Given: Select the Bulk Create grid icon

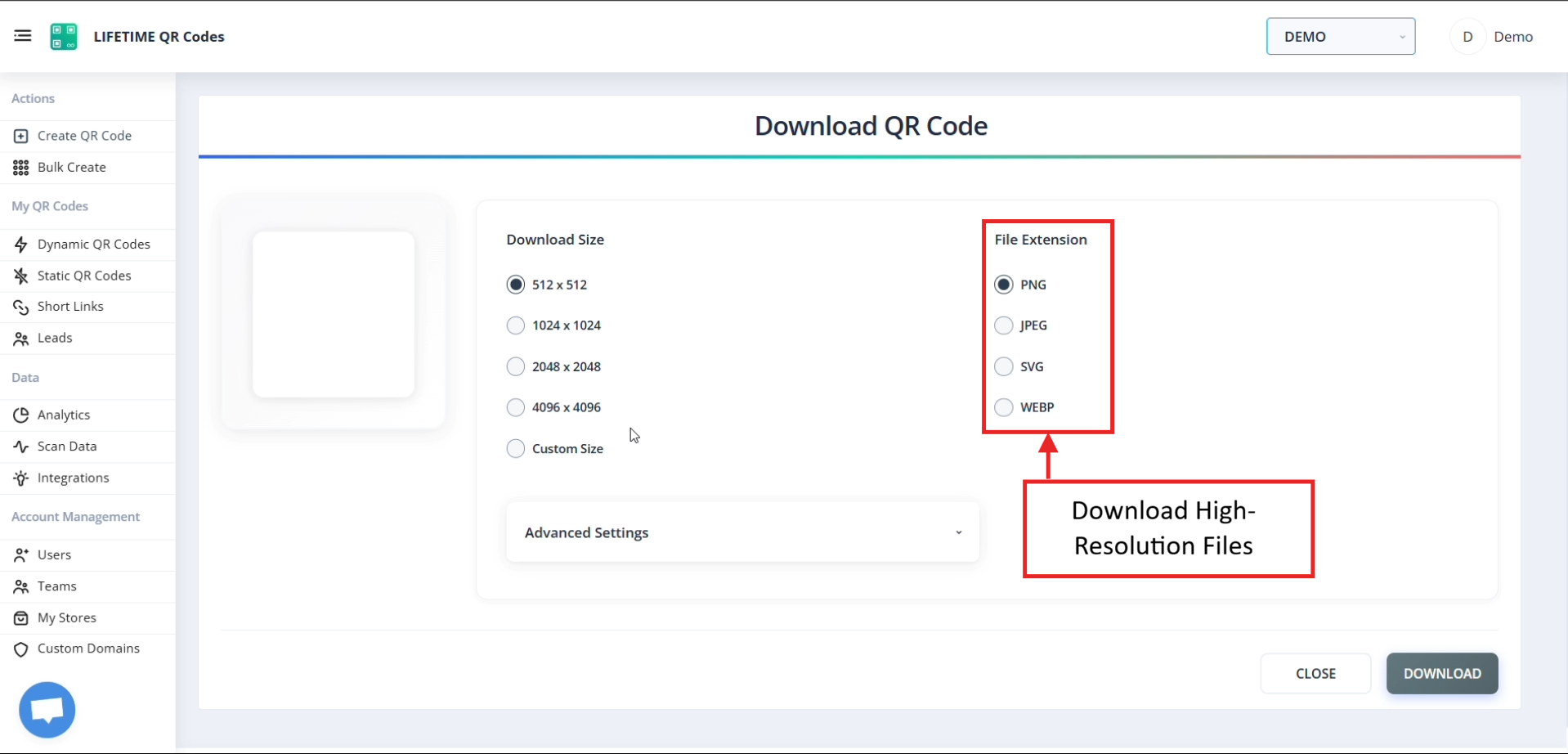Looking at the screenshot, I should pyautogui.click(x=21, y=167).
